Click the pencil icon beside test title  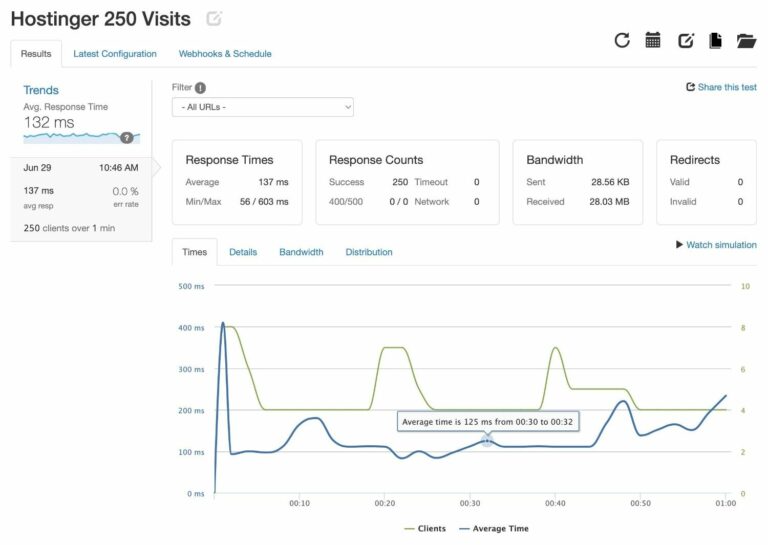(x=213, y=19)
